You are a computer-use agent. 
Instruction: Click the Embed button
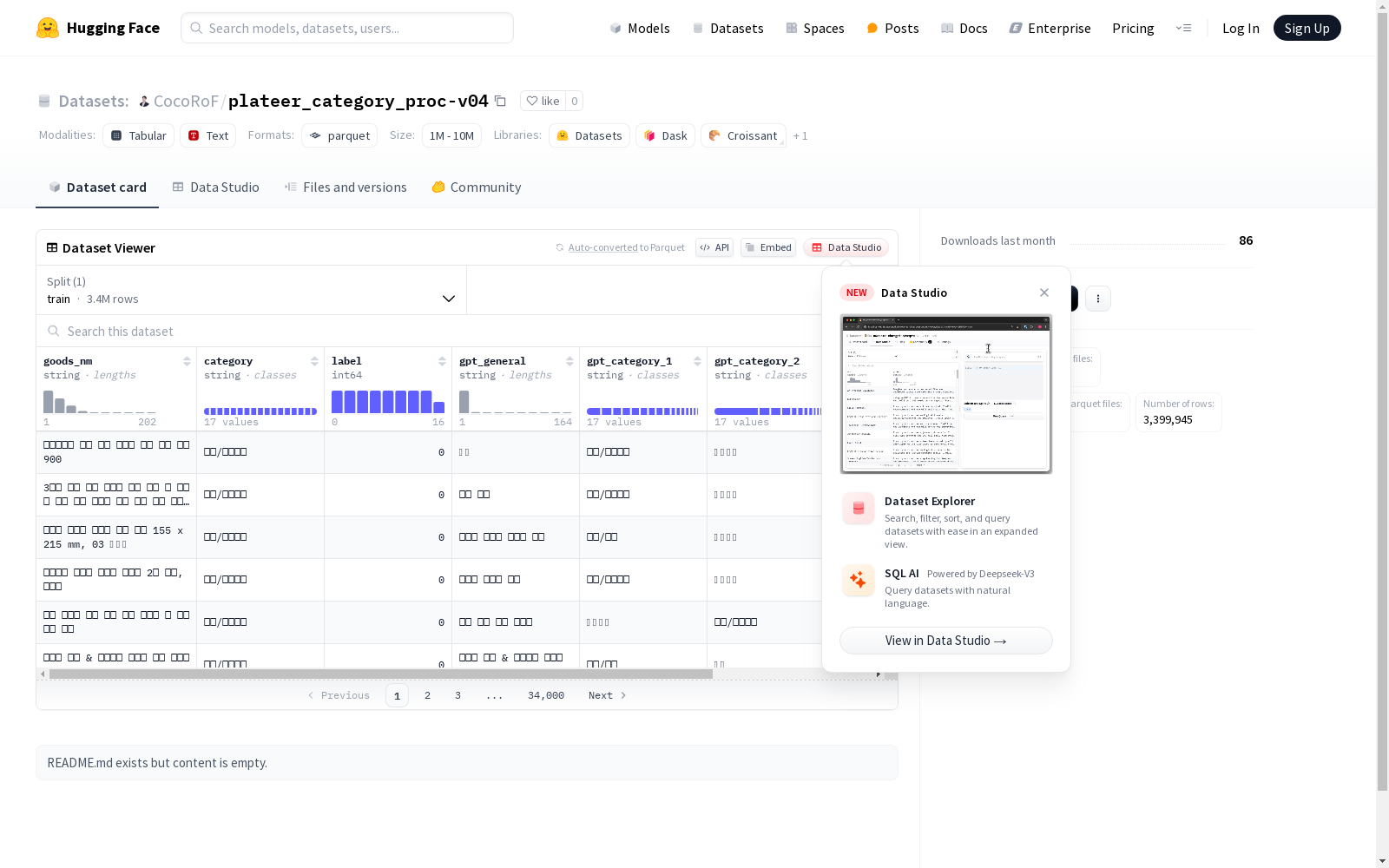pyautogui.click(x=768, y=247)
